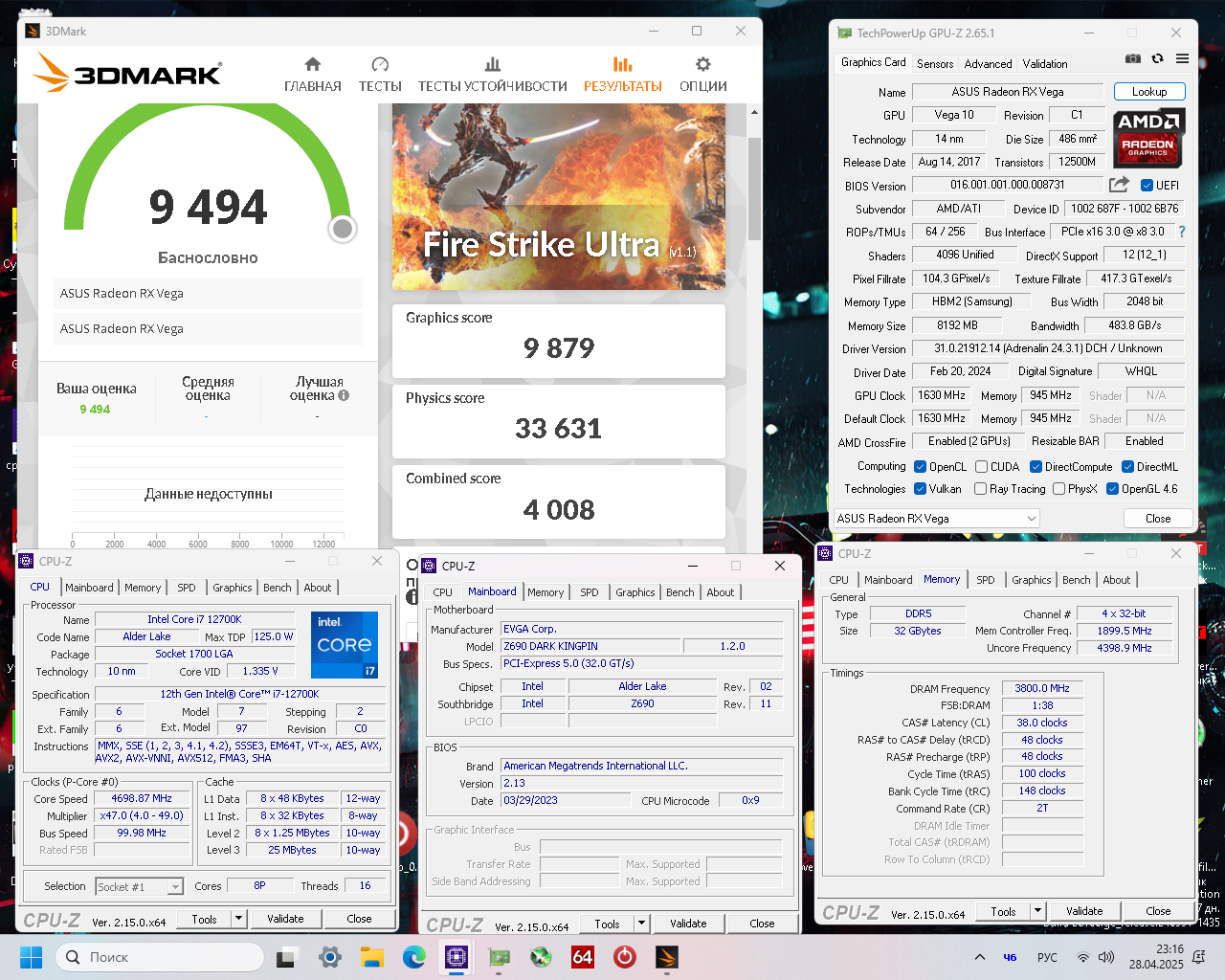Screen dimensions: 1225x980
Task: Click the GPU-Z Lookup button
Action: (x=1149, y=92)
